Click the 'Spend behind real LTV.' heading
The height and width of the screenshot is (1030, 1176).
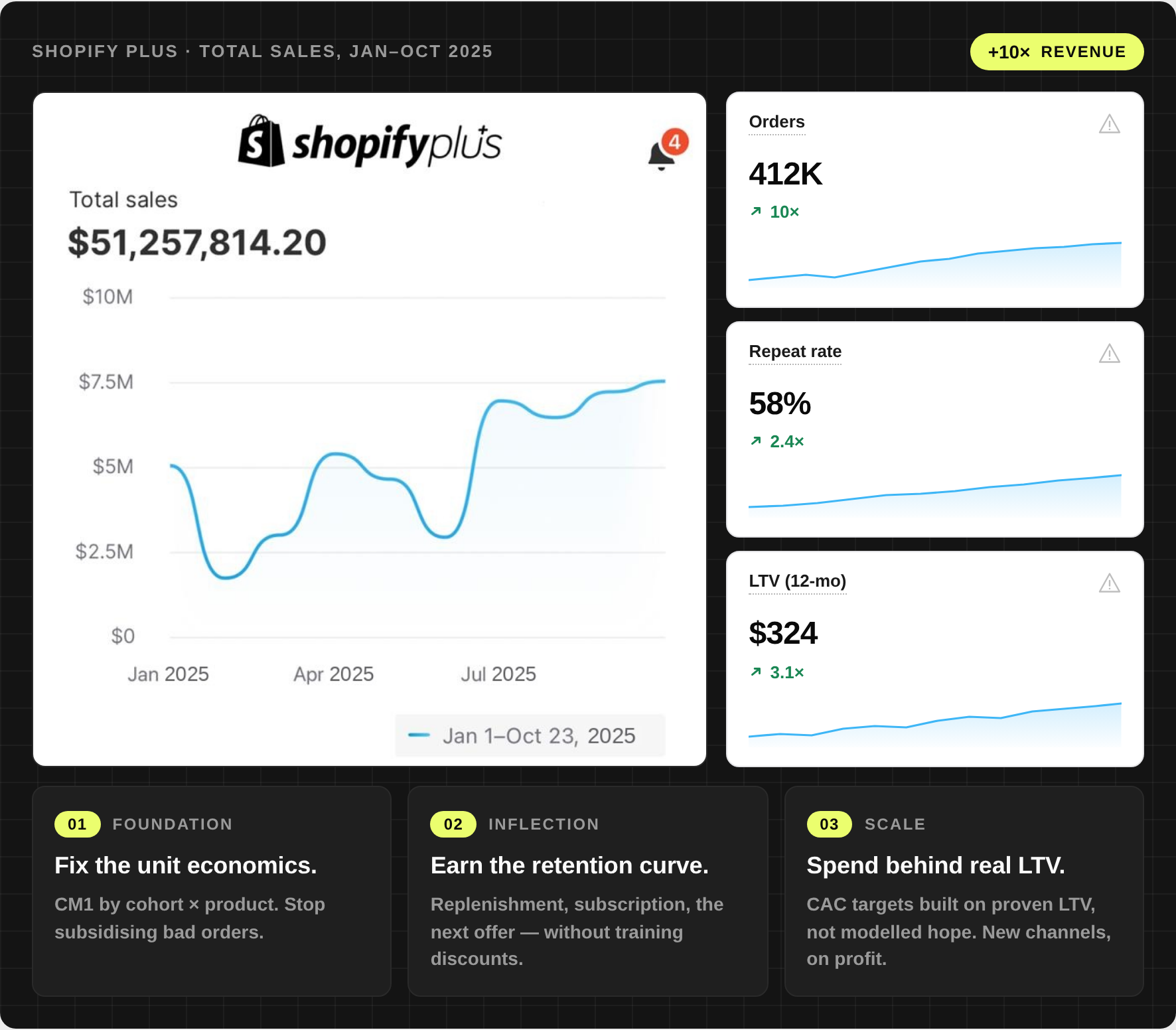click(936, 865)
